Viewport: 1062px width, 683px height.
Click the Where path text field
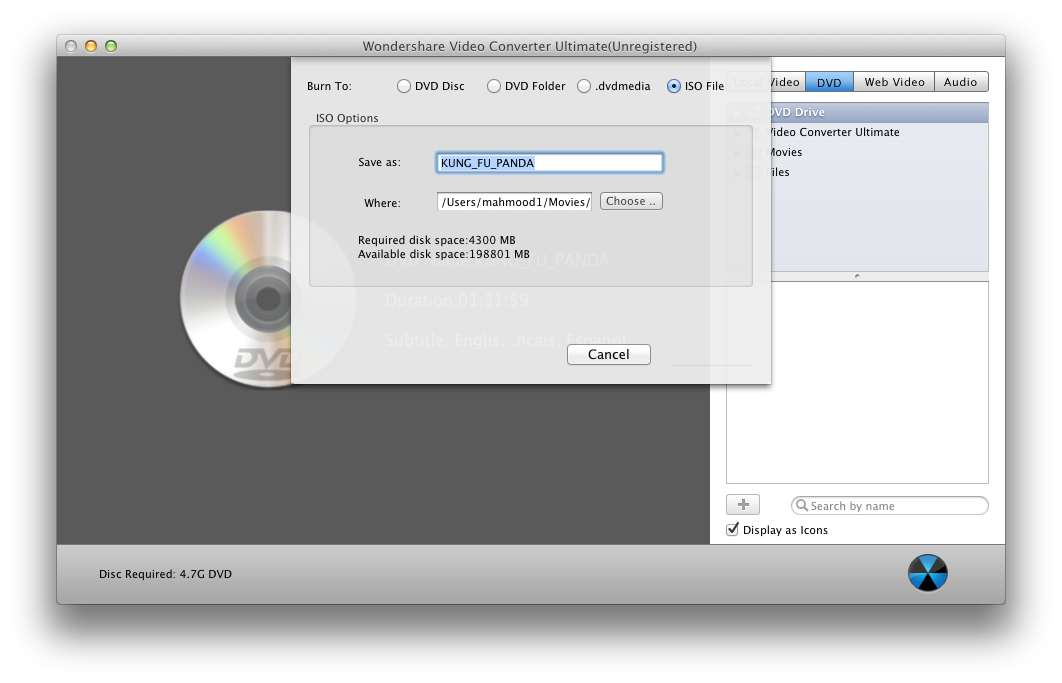[x=514, y=202]
